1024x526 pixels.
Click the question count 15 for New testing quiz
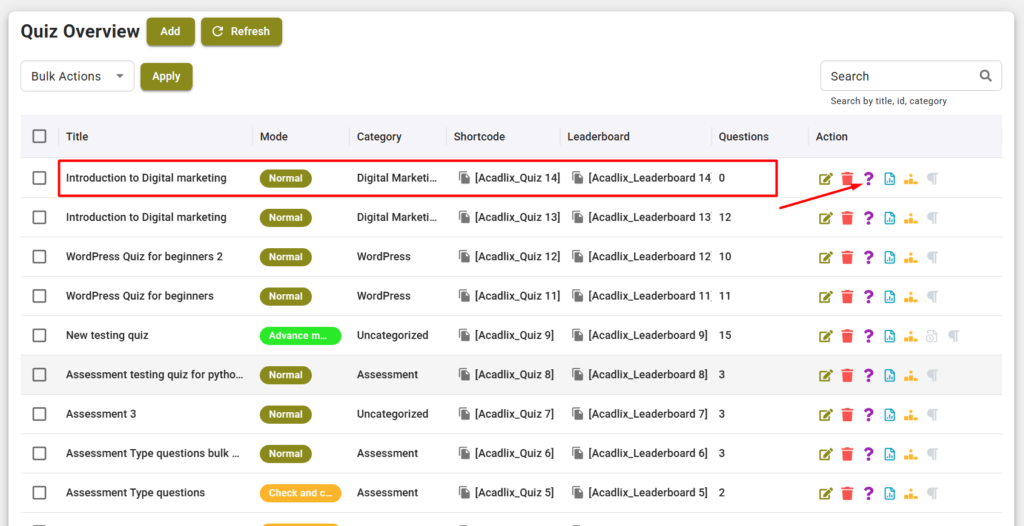coord(725,335)
